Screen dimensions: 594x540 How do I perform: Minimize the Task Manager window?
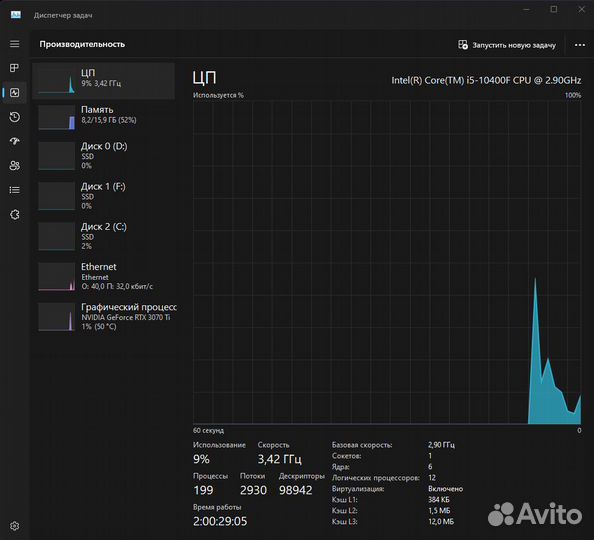[526, 9]
